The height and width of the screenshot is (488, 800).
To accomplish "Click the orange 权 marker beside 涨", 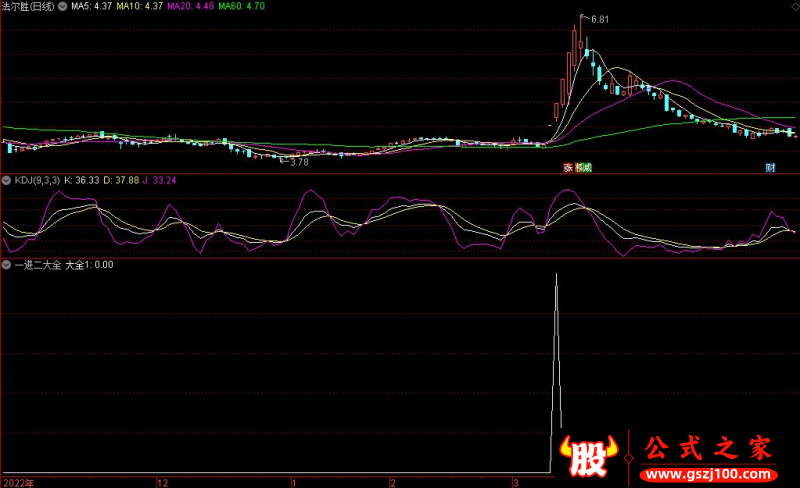I will 577,167.
